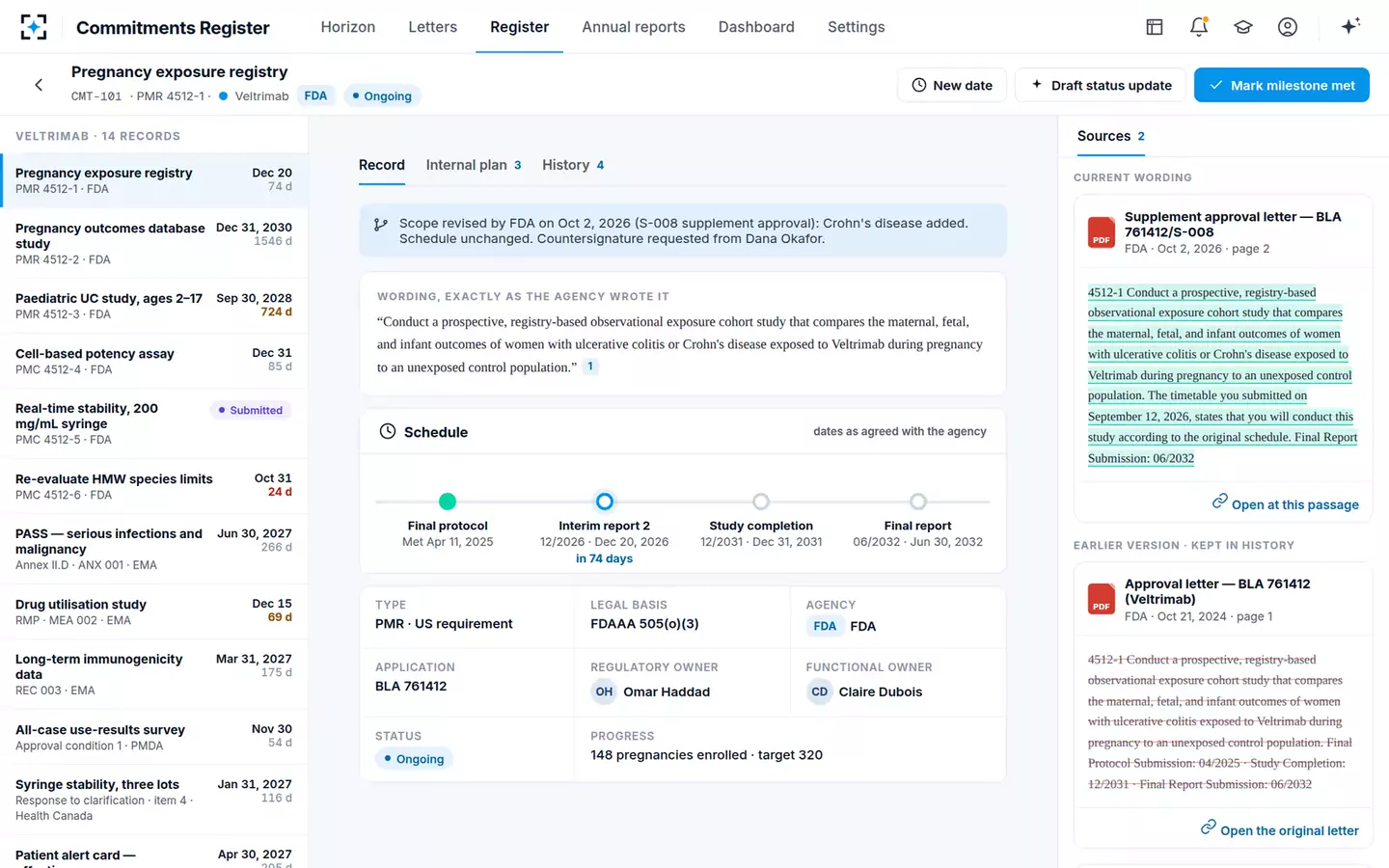This screenshot has height=868, width=1389.
Task: Select the Final protocol milestone marker
Action: pyautogui.click(x=448, y=502)
